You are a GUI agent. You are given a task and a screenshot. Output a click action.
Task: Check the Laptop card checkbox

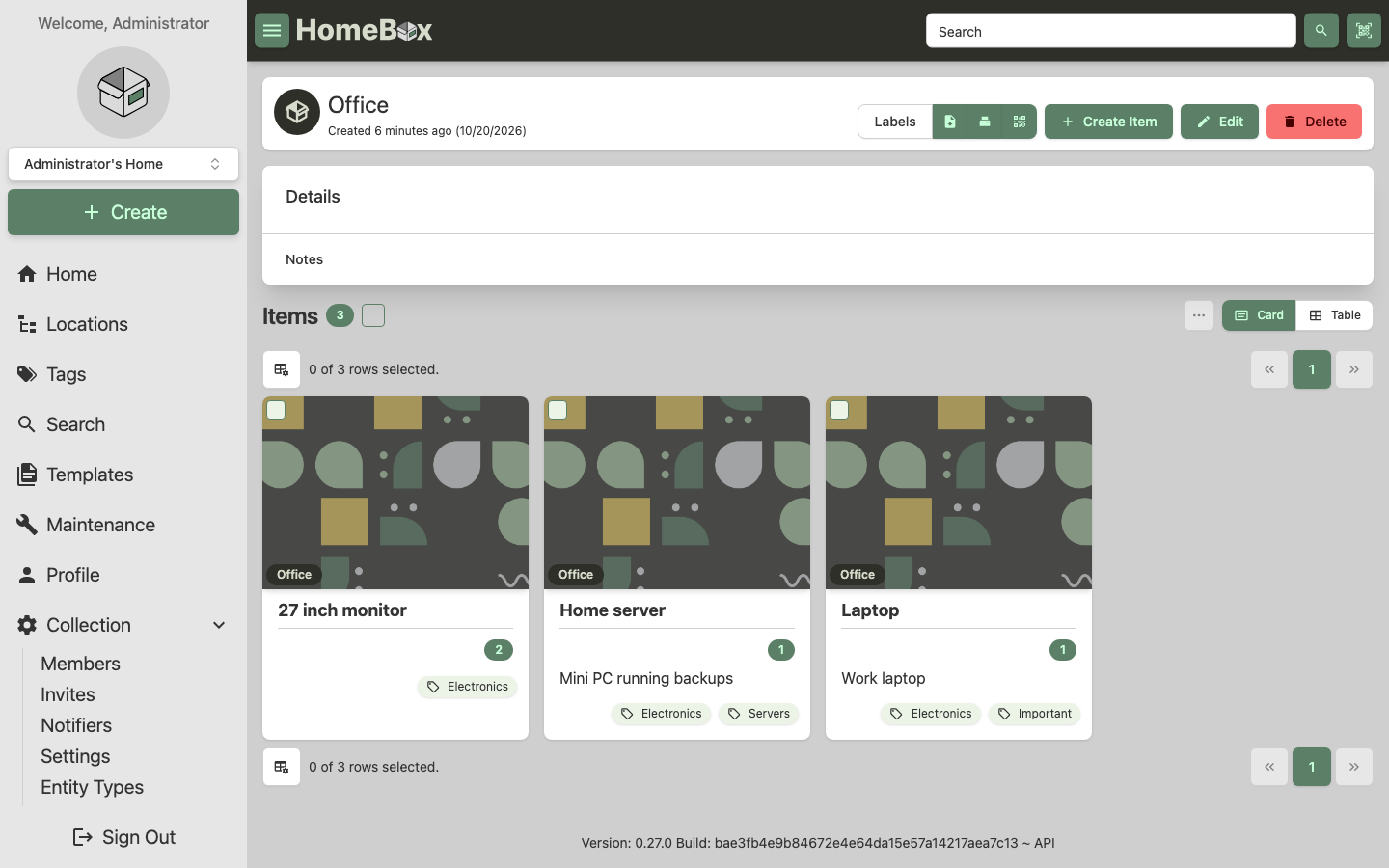click(x=839, y=410)
